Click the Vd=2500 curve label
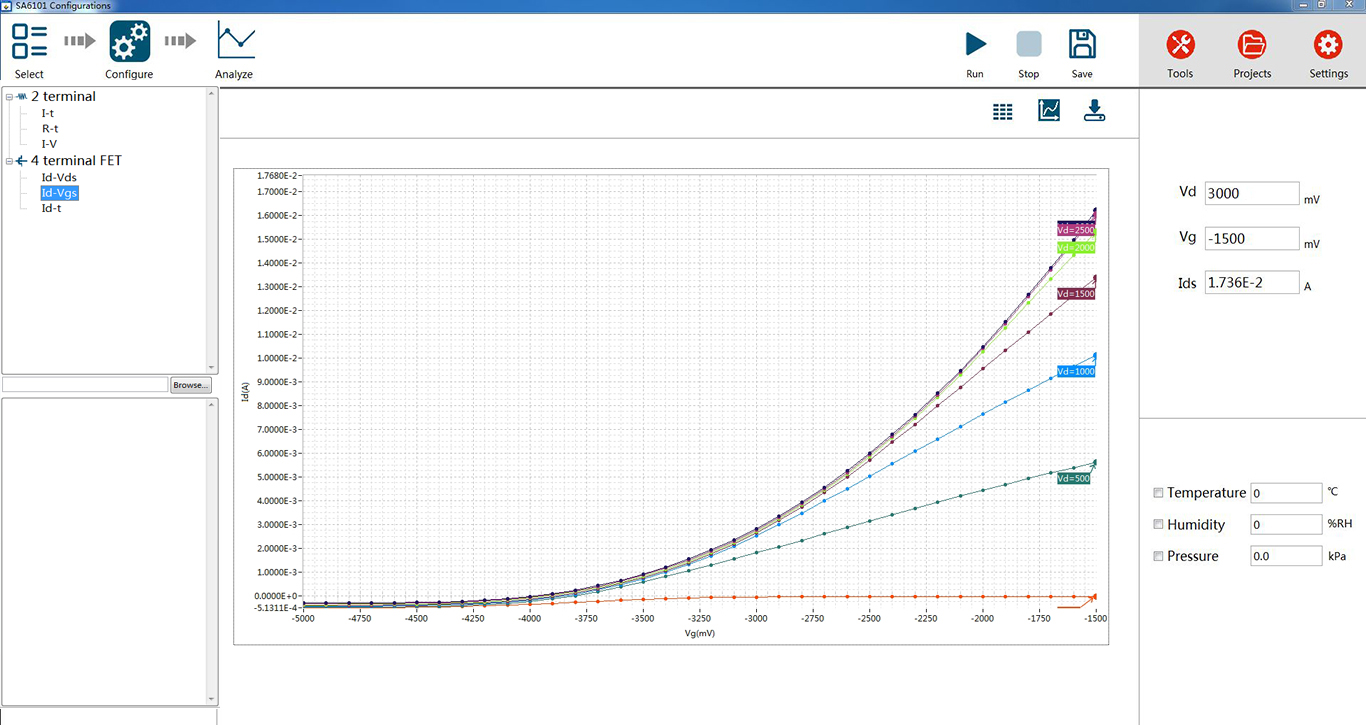The height and width of the screenshot is (725, 1366). [x=1076, y=230]
